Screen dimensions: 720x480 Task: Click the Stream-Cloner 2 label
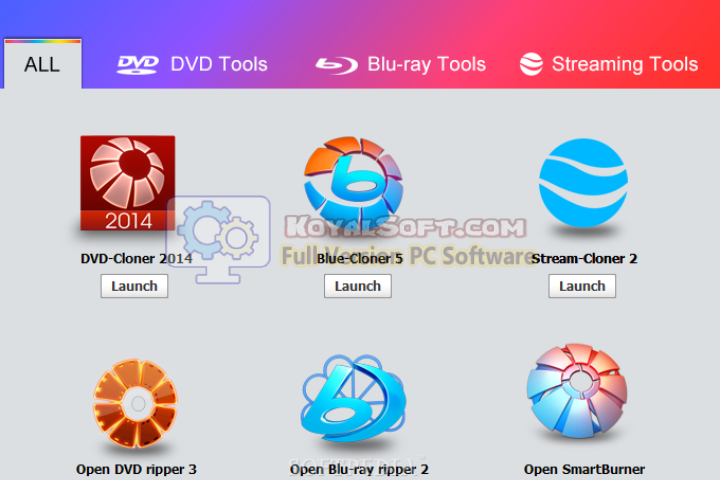(x=584, y=259)
